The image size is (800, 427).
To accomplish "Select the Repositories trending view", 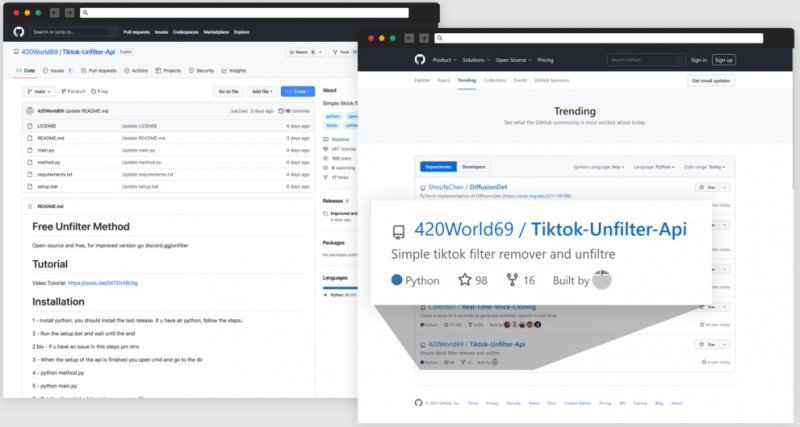I will [x=439, y=167].
